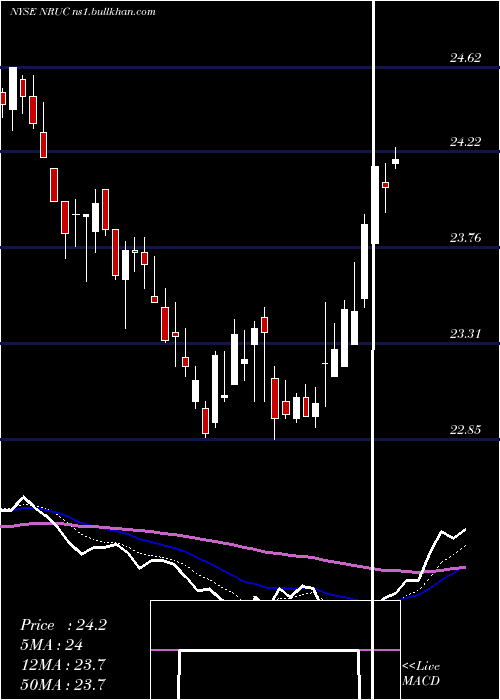Click the NYSE NRUC chart title text

pos(83,12)
